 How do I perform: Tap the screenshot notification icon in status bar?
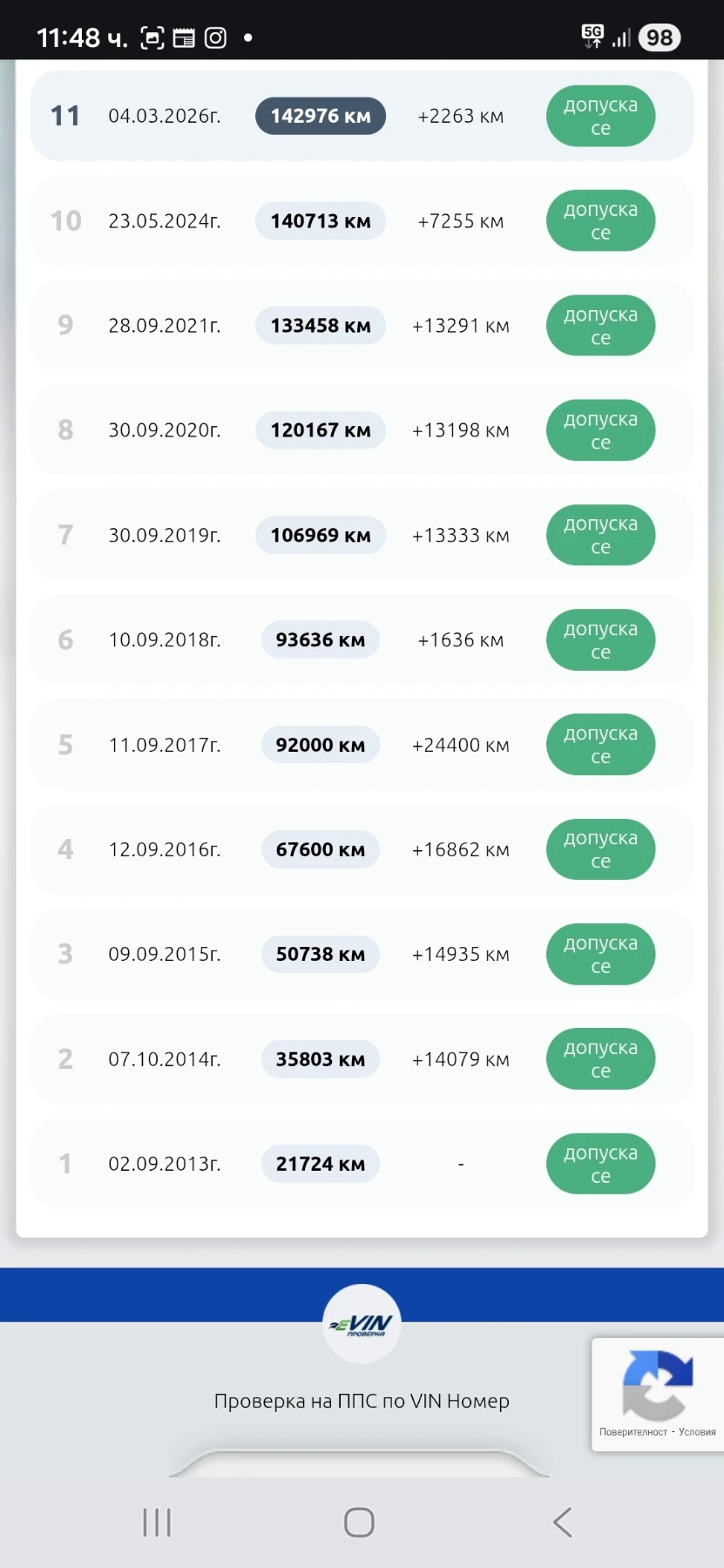point(152,37)
